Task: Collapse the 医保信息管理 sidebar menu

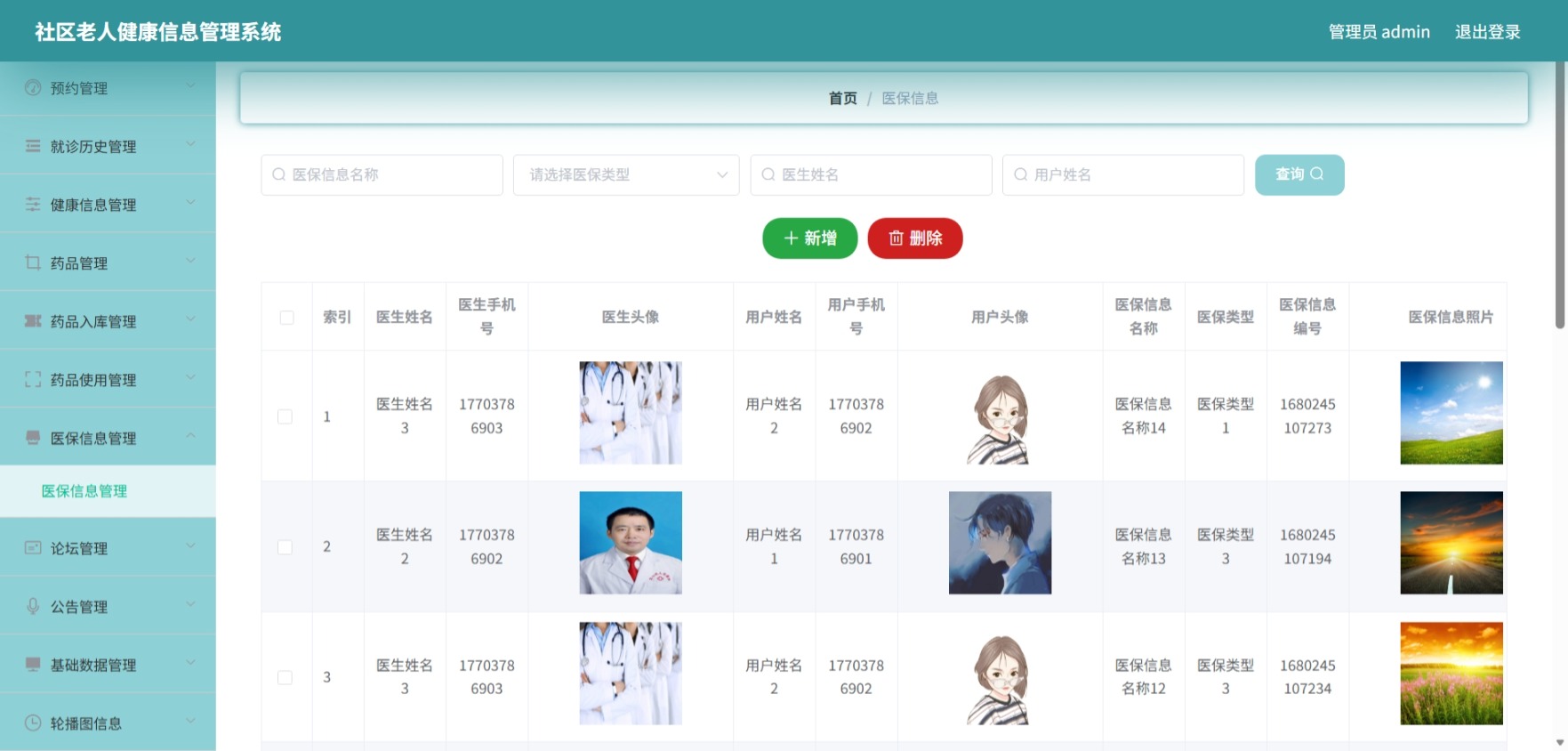Action: pyautogui.click(x=108, y=437)
